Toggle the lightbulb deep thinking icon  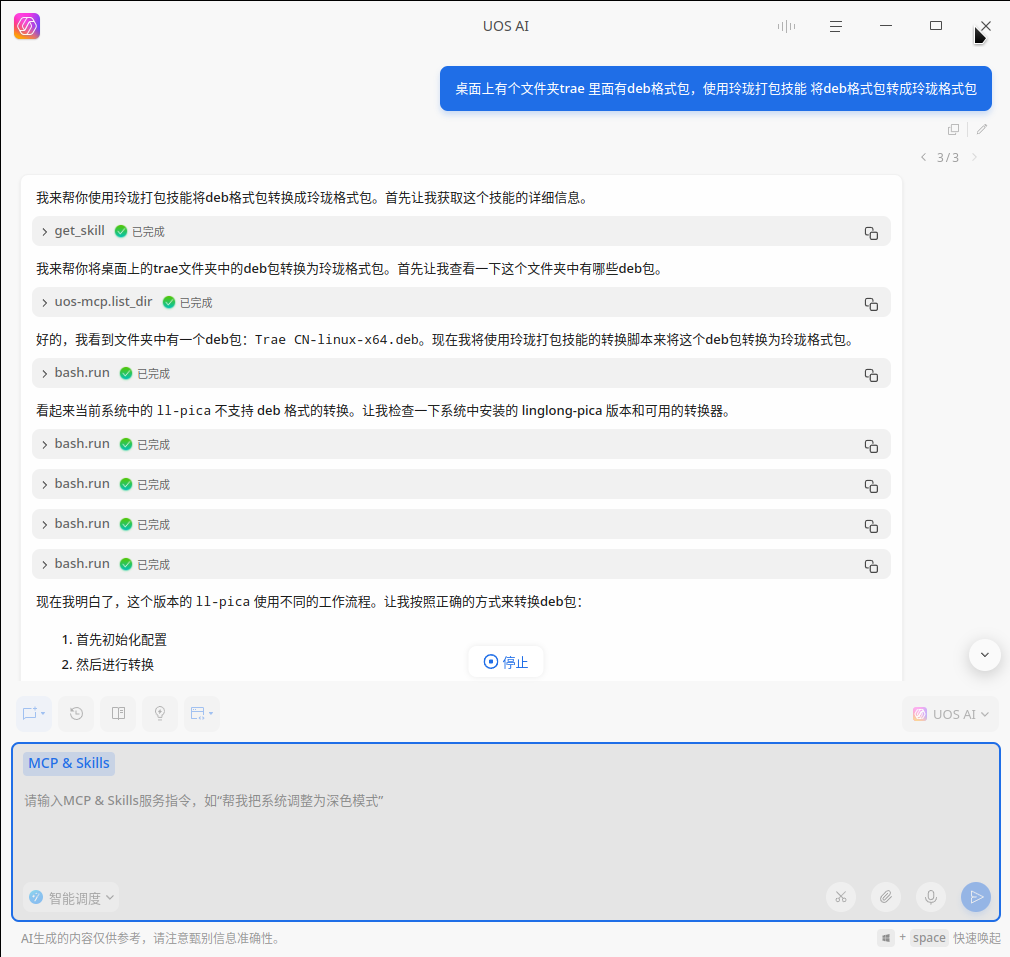[160, 714]
